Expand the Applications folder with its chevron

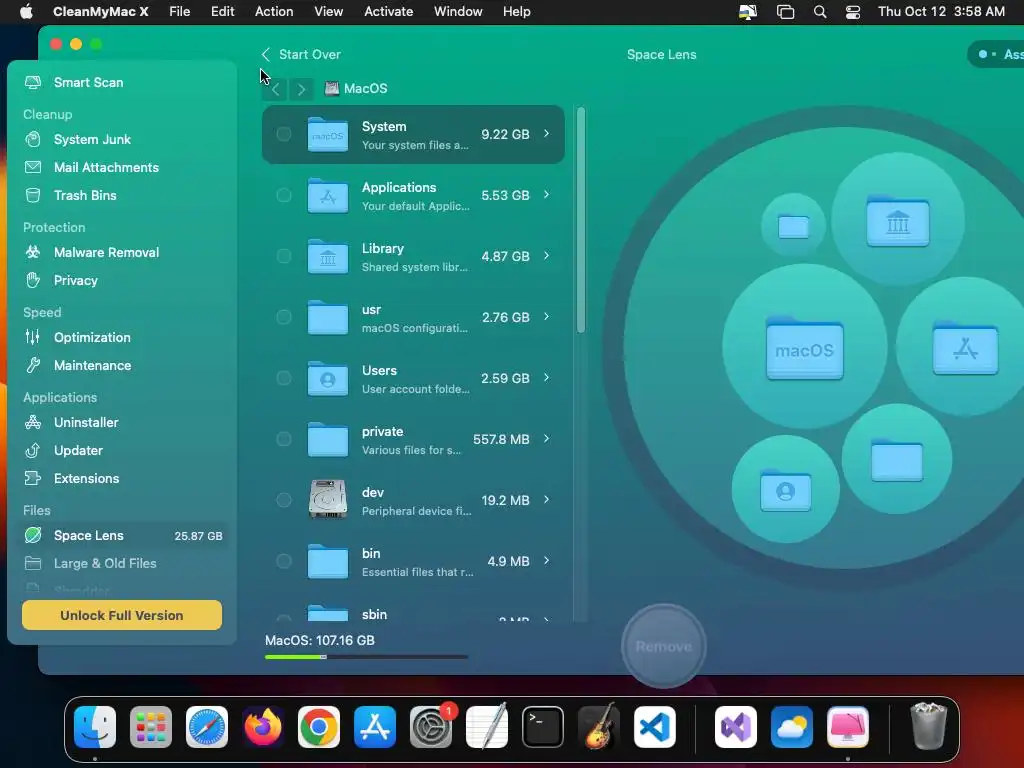click(x=547, y=195)
